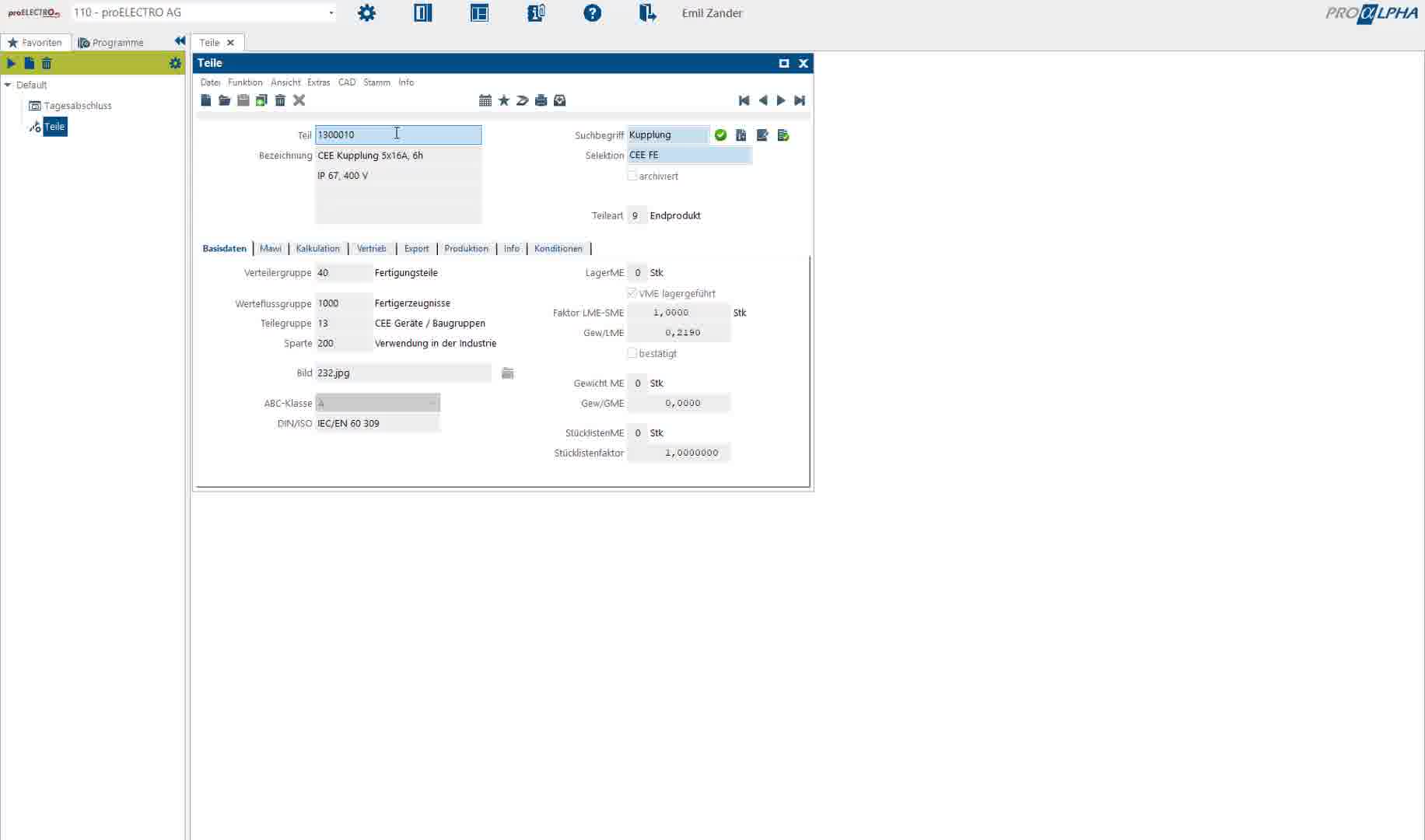
Task: Click the Suchbegriff input field
Action: point(668,135)
